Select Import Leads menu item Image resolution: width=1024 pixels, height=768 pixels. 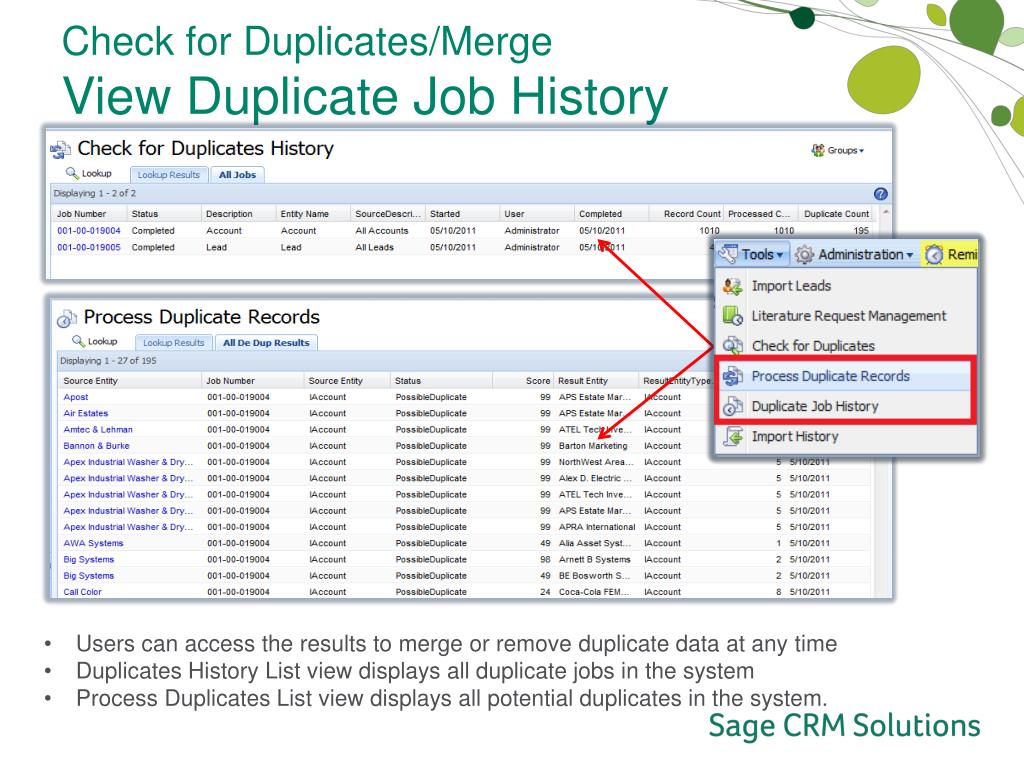click(x=791, y=286)
